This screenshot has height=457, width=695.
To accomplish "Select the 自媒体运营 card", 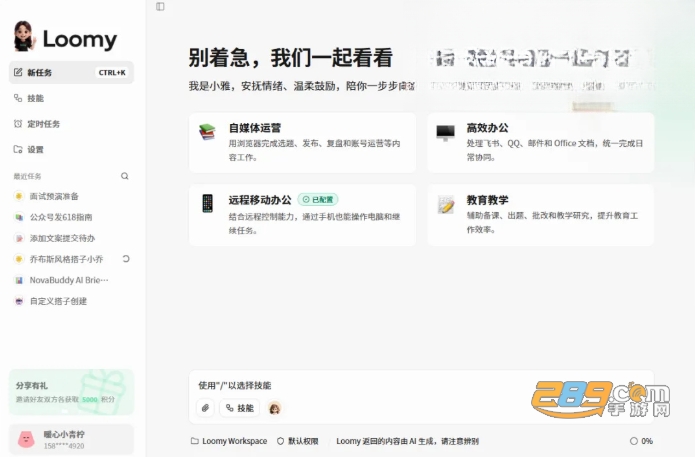I will (302, 142).
